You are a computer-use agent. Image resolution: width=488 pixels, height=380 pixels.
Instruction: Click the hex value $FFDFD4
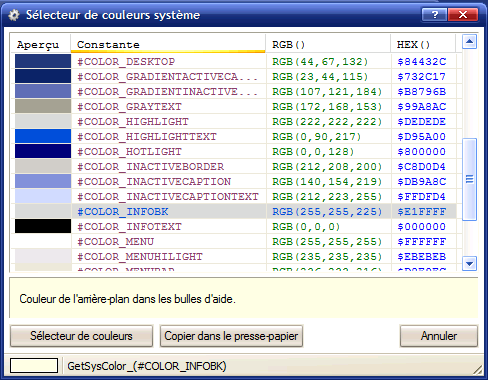(x=421, y=197)
